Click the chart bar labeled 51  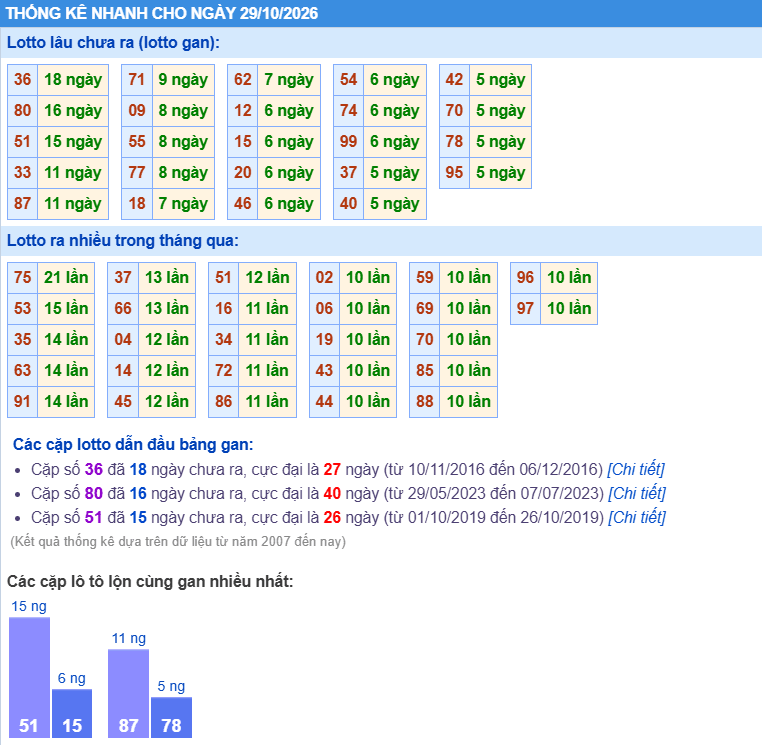pyautogui.click(x=29, y=677)
